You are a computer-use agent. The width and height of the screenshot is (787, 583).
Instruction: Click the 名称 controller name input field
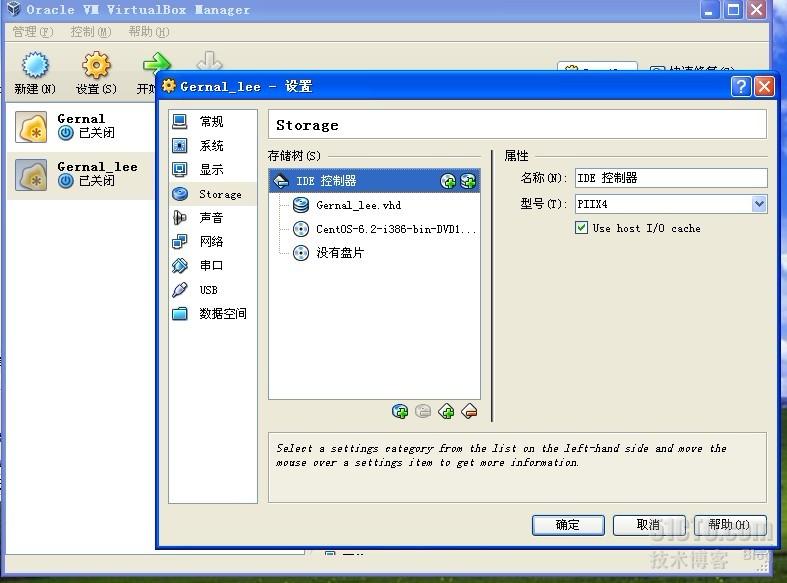(671, 178)
